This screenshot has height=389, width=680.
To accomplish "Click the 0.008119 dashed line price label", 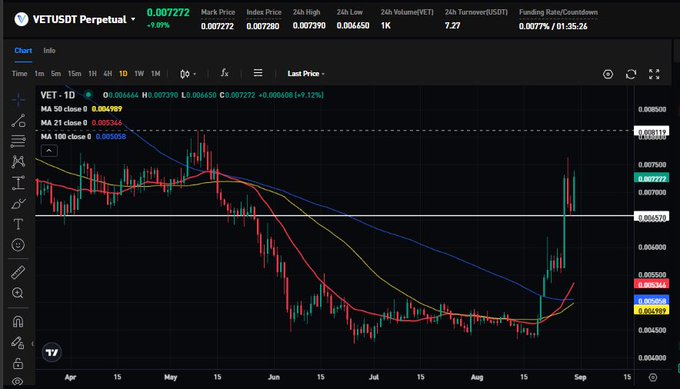I will point(651,131).
